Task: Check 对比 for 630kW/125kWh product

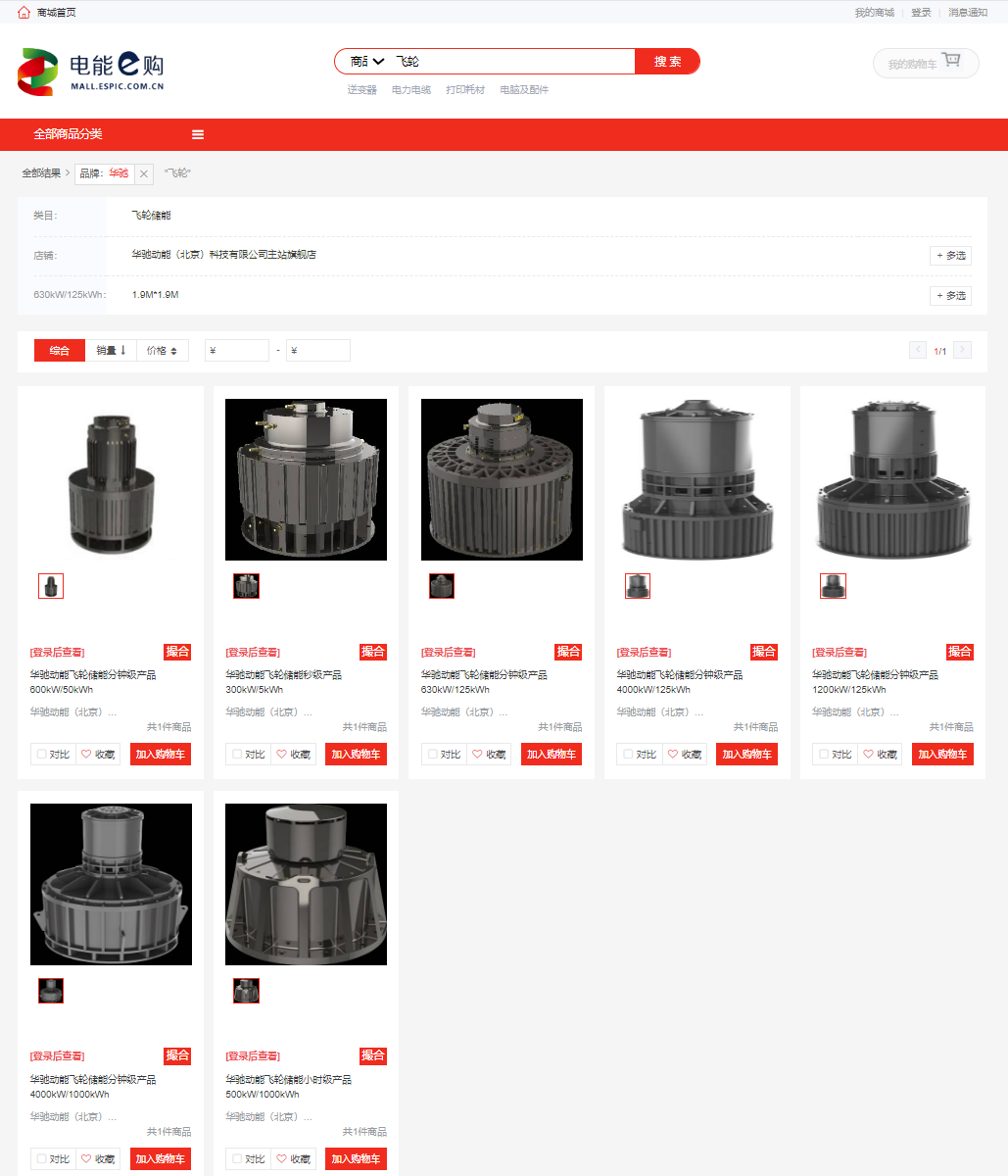Action: pyautogui.click(x=433, y=755)
